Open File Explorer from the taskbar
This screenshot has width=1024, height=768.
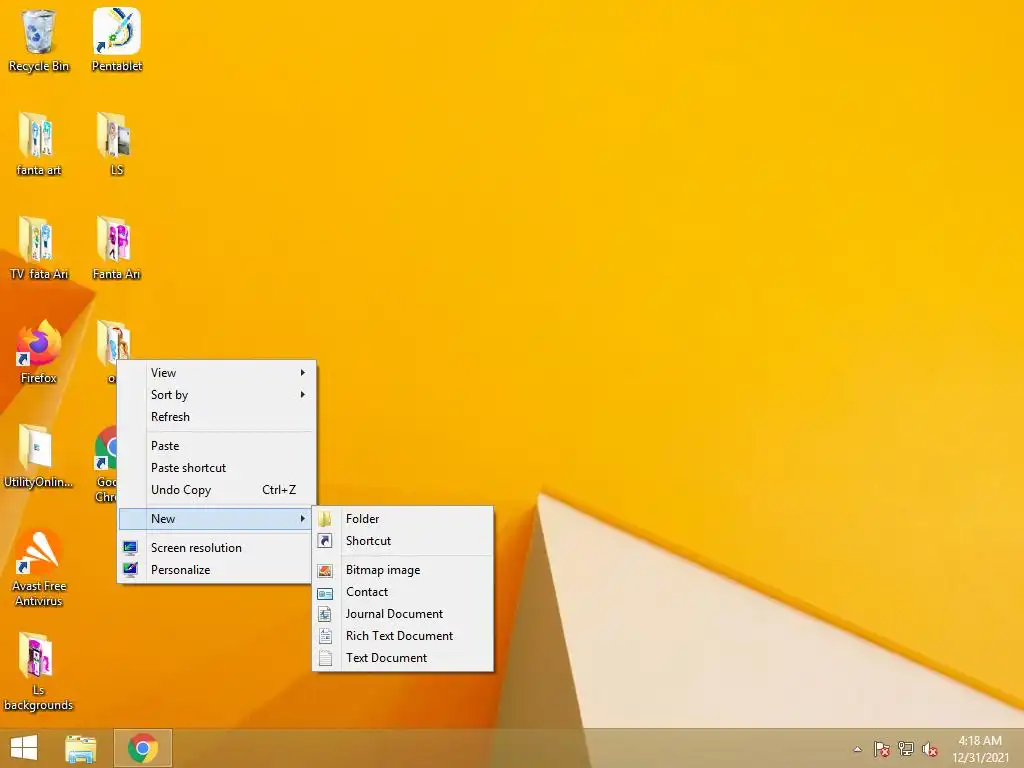pyautogui.click(x=80, y=748)
